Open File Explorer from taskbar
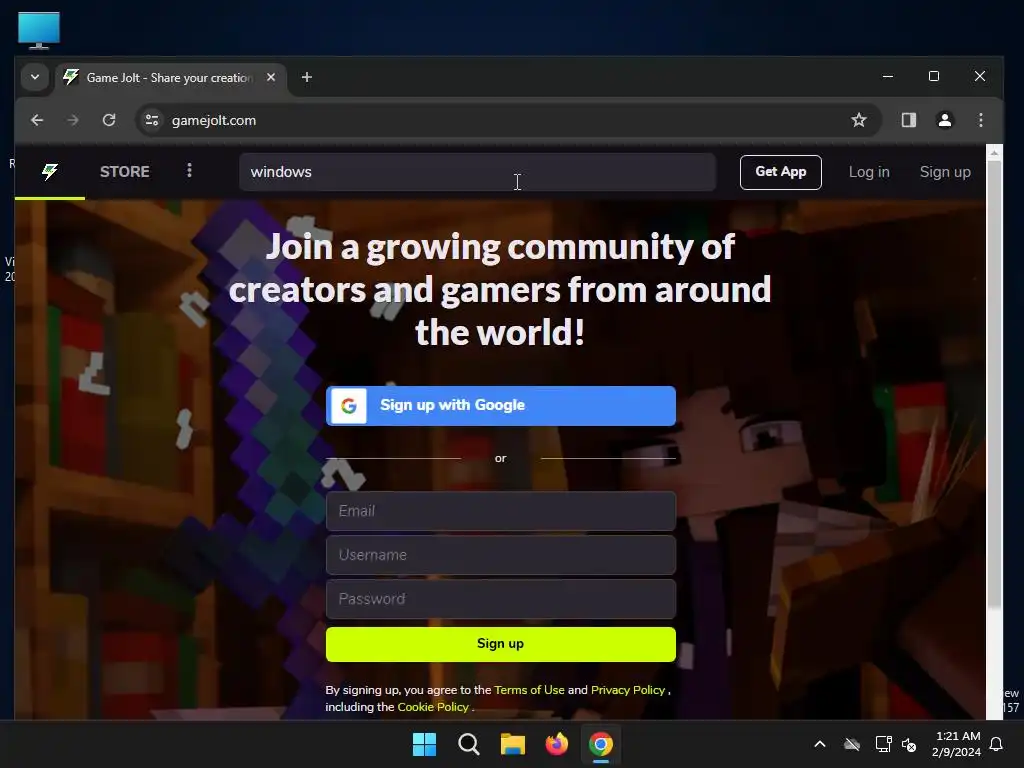This screenshot has height=768, width=1024. (513, 744)
